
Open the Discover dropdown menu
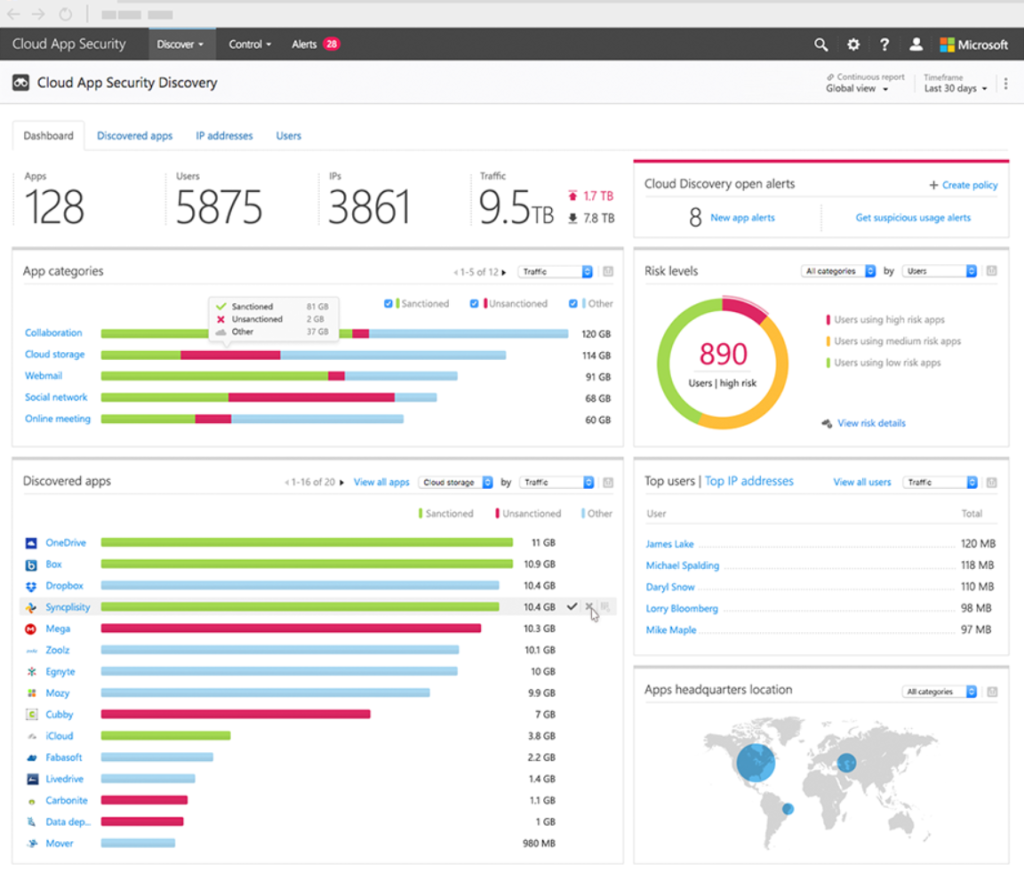pyautogui.click(x=180, y=44)
